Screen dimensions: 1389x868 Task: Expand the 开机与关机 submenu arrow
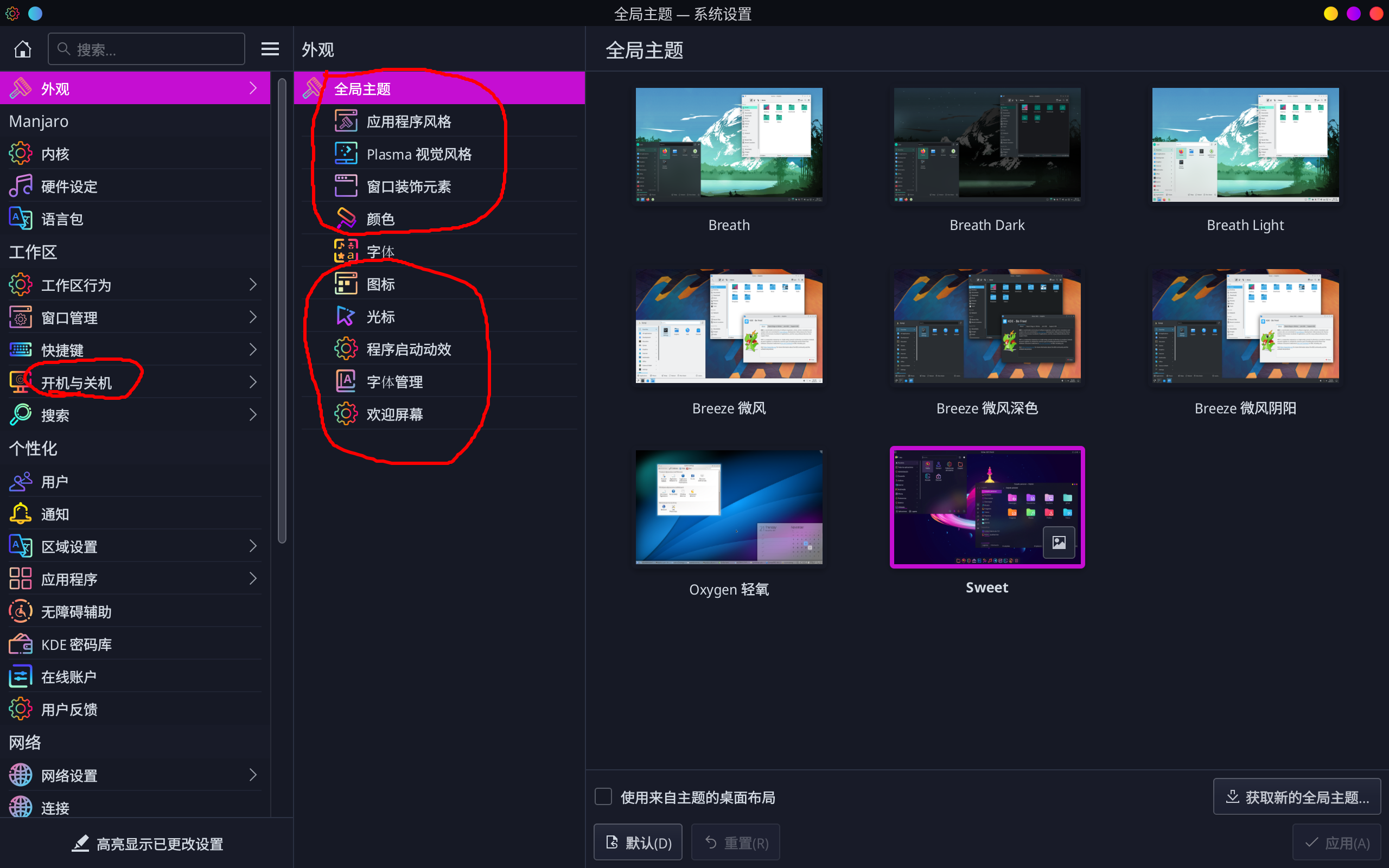point(253,382)
